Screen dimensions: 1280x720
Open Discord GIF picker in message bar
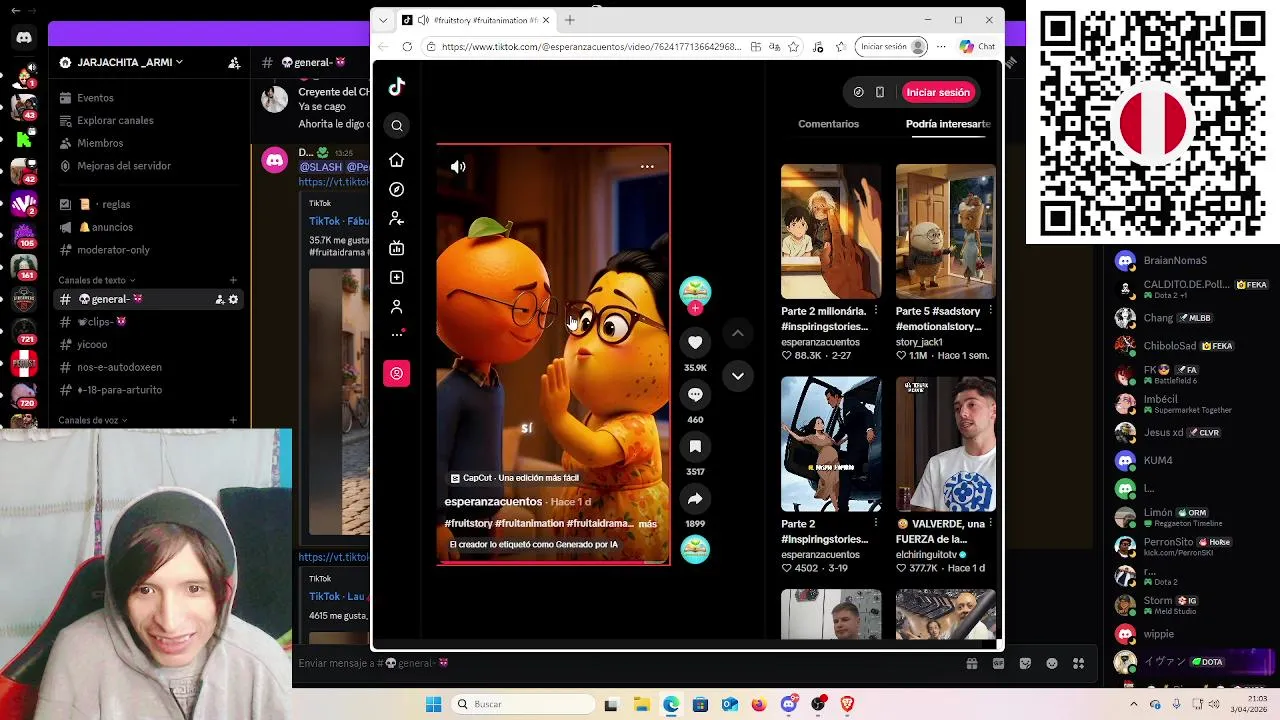tap(998, 663)
